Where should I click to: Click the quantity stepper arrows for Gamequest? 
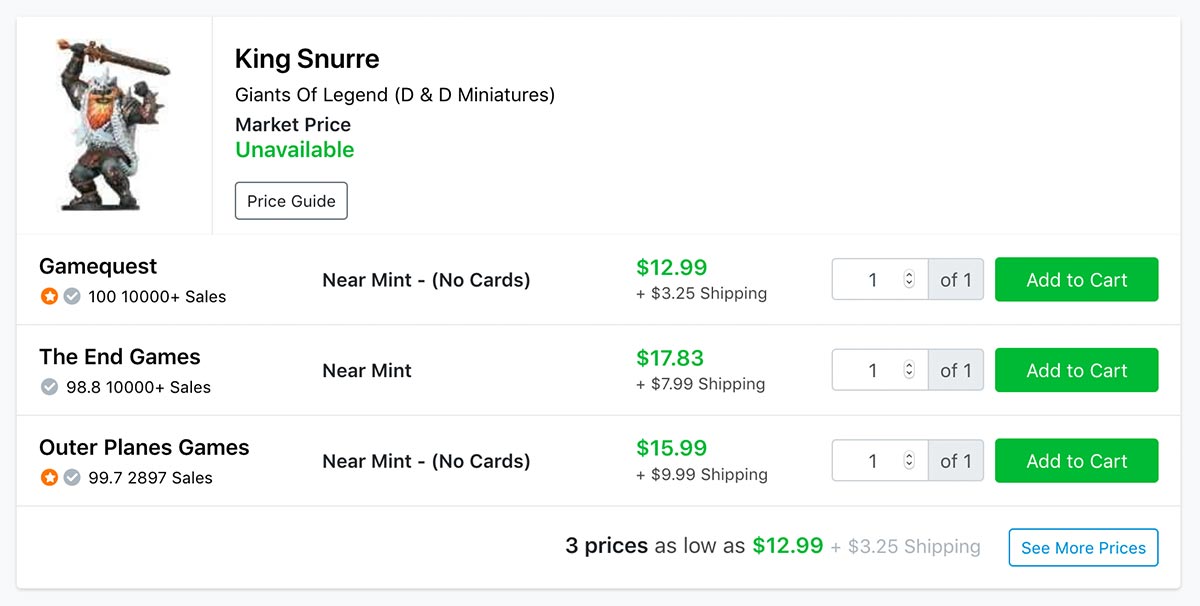tap(909, 280)
